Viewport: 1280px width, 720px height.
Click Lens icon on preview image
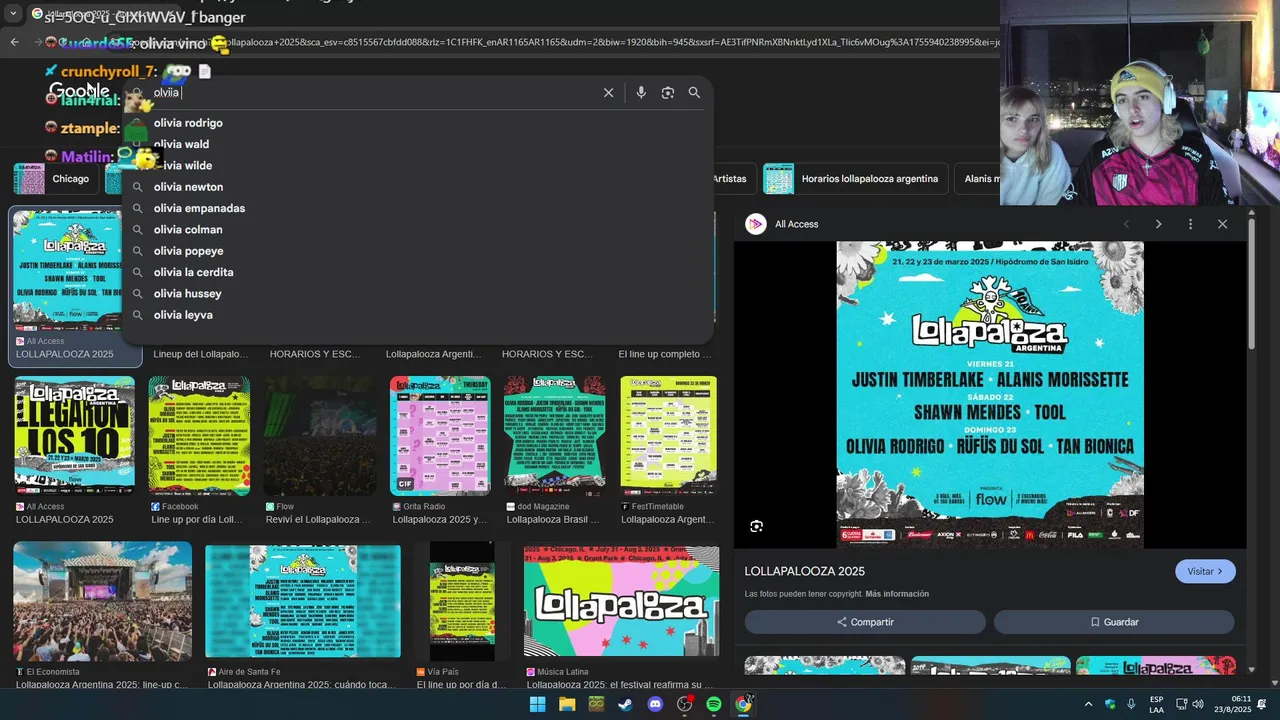(757, 526)
